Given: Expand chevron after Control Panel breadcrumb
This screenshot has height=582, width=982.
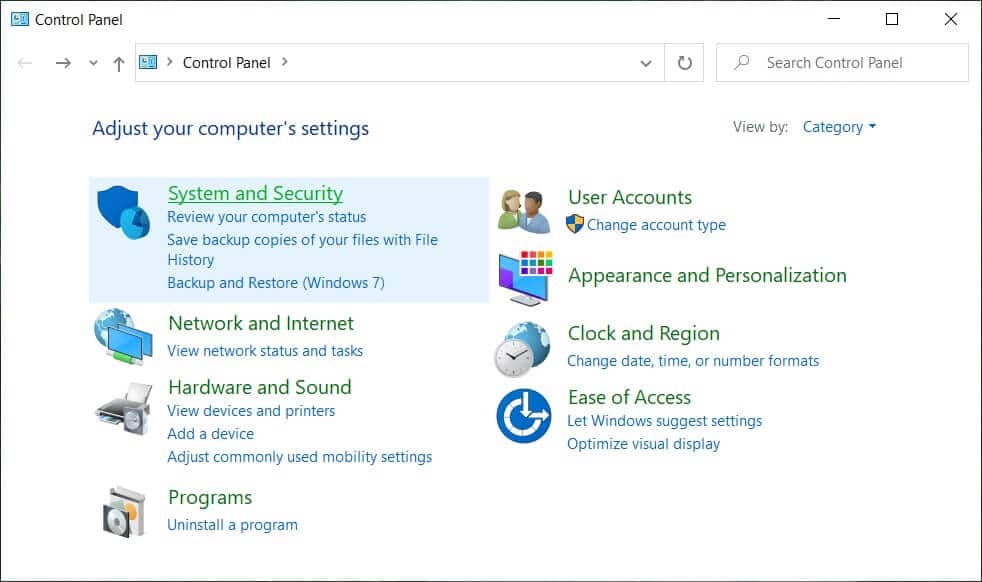Looking at the screenshot, I should coord(285,62).
